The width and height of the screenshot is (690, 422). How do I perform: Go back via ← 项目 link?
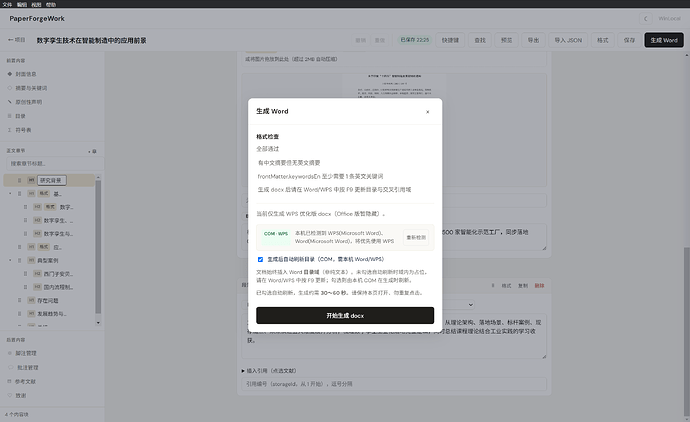tap(16, 40)
